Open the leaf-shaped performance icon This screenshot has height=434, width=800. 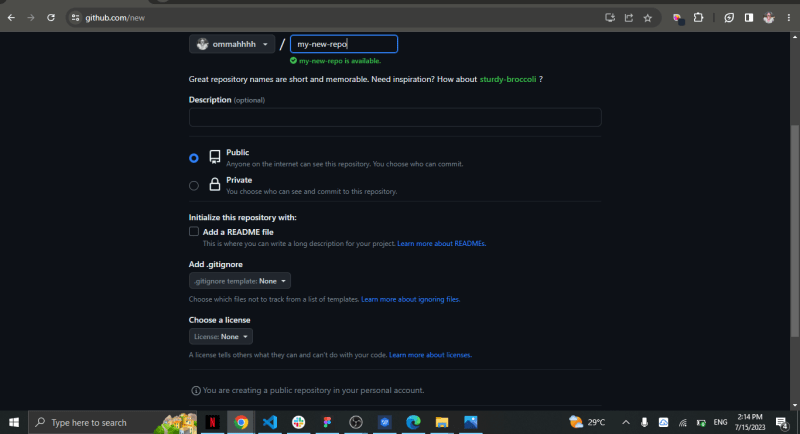point(729,18)
